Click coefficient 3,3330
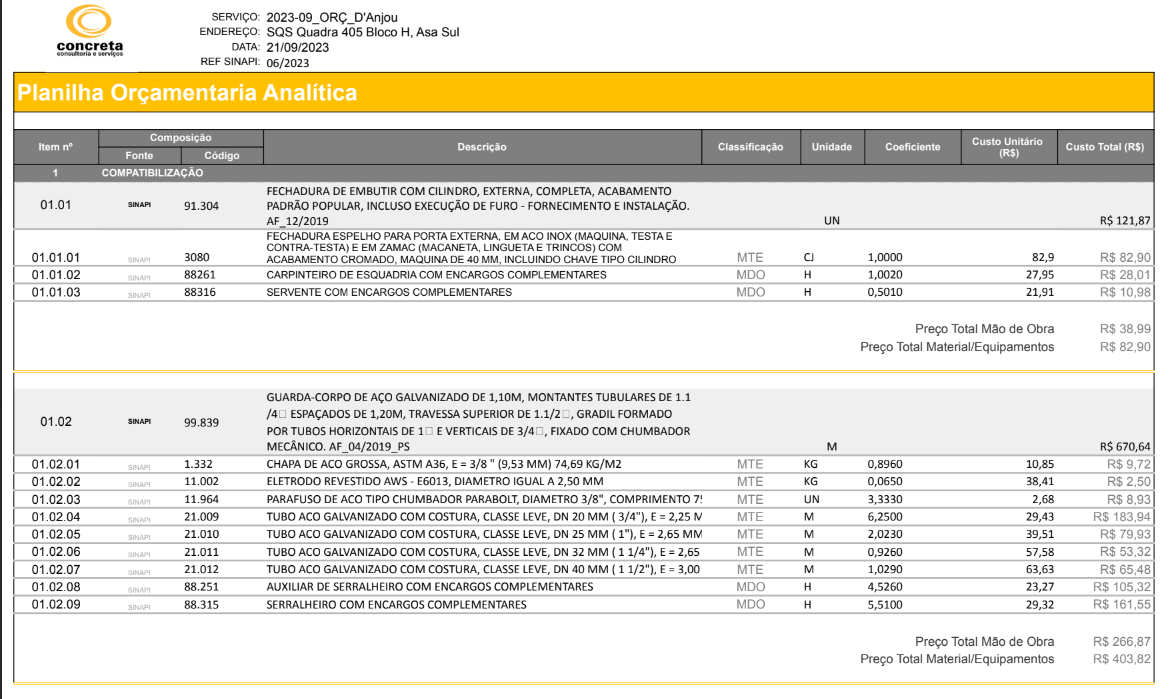 pos(885,500)
